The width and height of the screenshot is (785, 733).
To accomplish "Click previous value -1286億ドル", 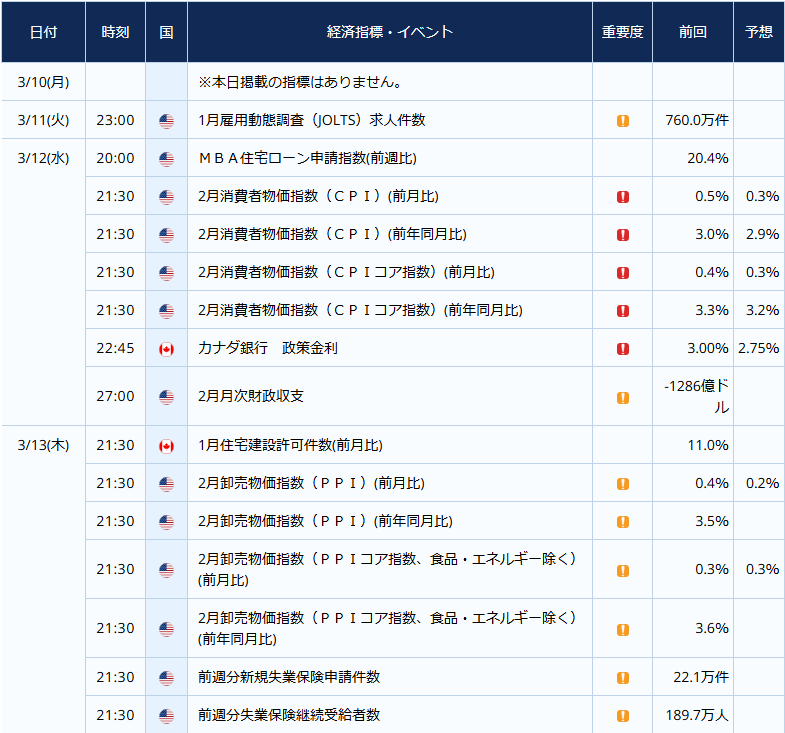I will [x=697, y=396].
